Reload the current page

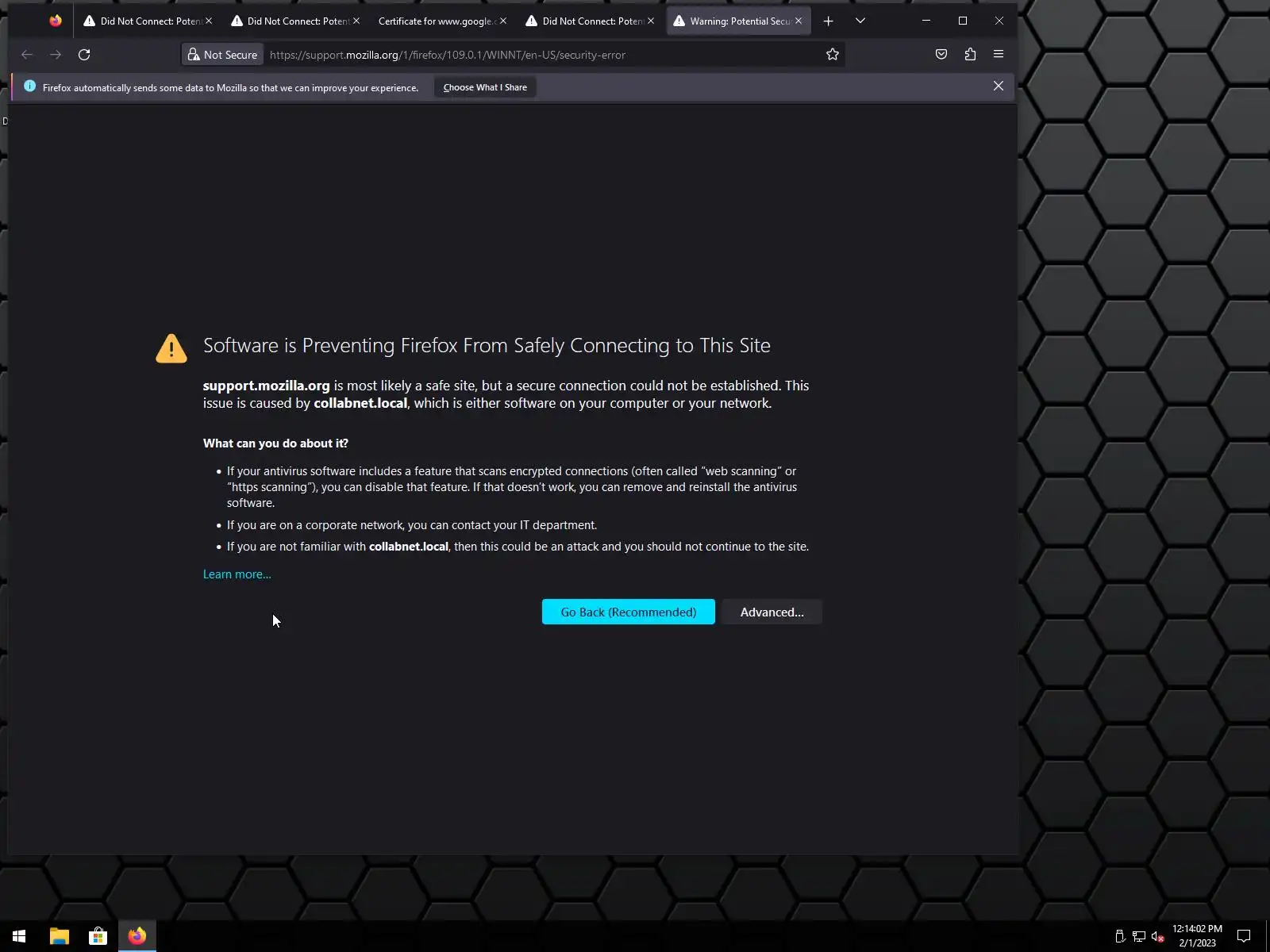click(84, 55)
